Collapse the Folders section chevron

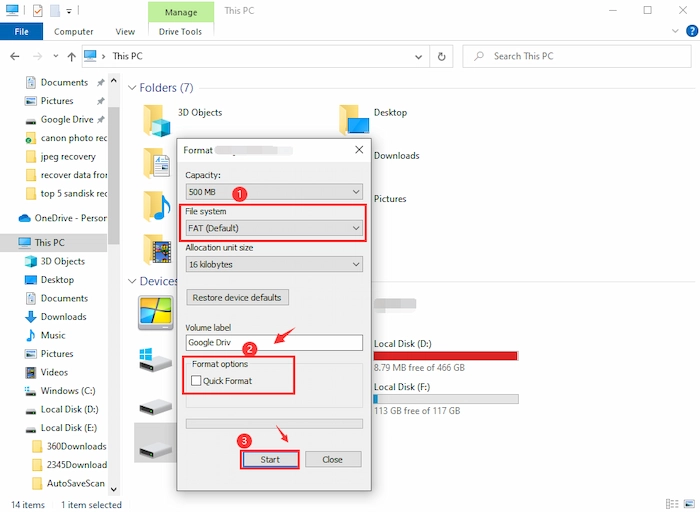coord(131,88)
